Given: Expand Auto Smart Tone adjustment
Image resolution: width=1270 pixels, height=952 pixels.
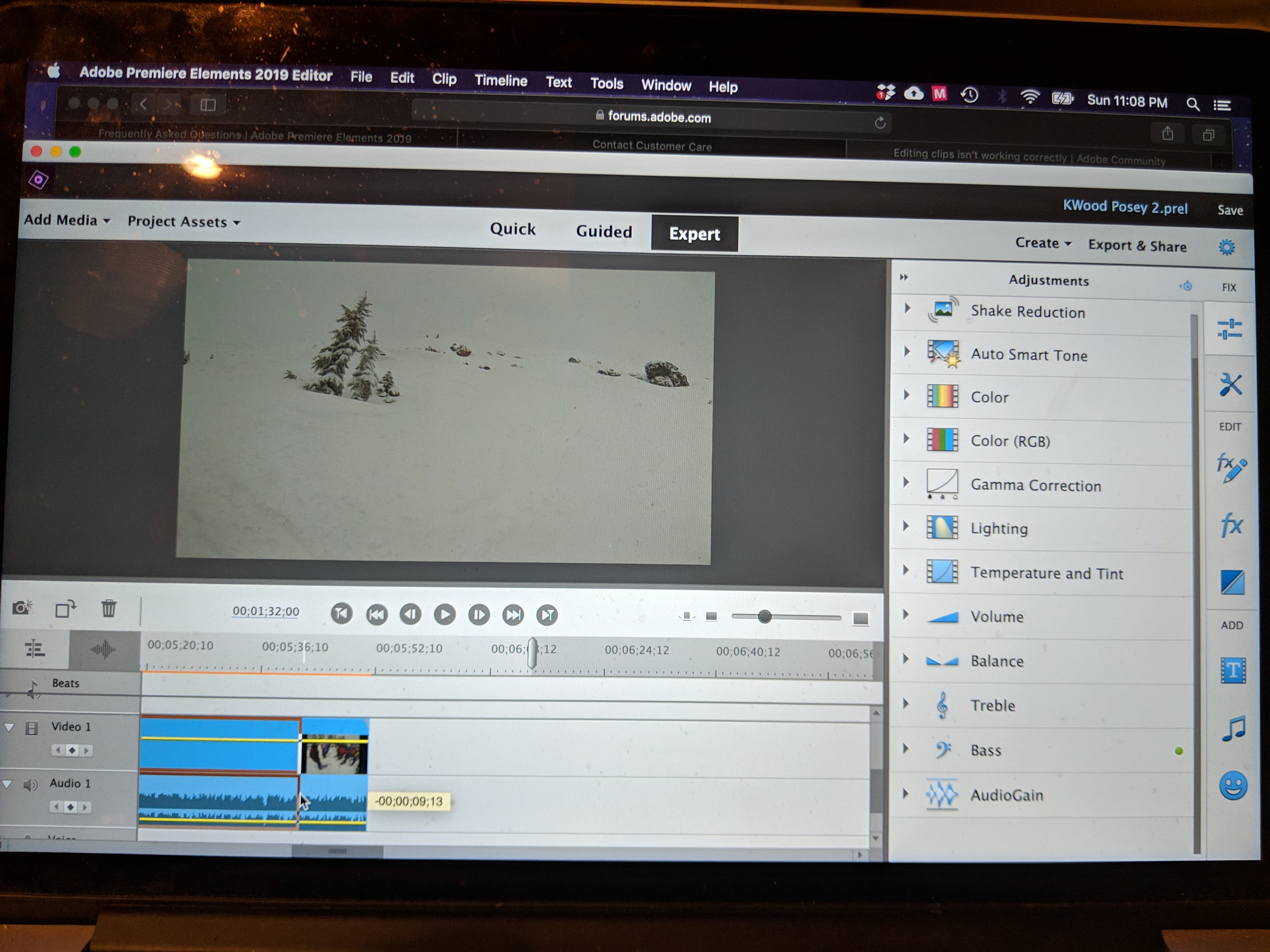Looking at the screenshot, I should coord(907,351).
